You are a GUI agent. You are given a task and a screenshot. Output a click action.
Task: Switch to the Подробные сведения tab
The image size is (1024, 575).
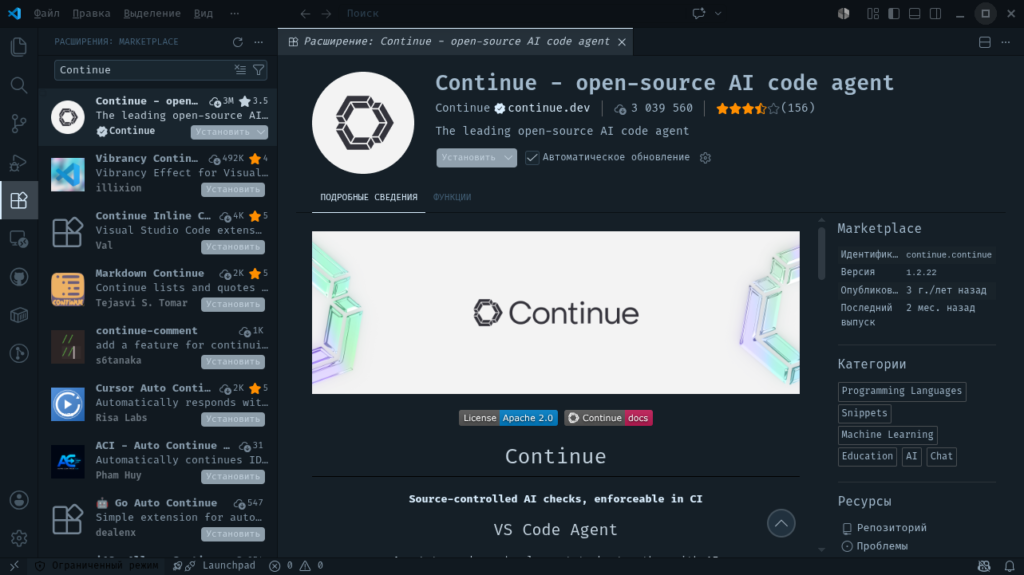pyautogui.click(x=368, y=197)
